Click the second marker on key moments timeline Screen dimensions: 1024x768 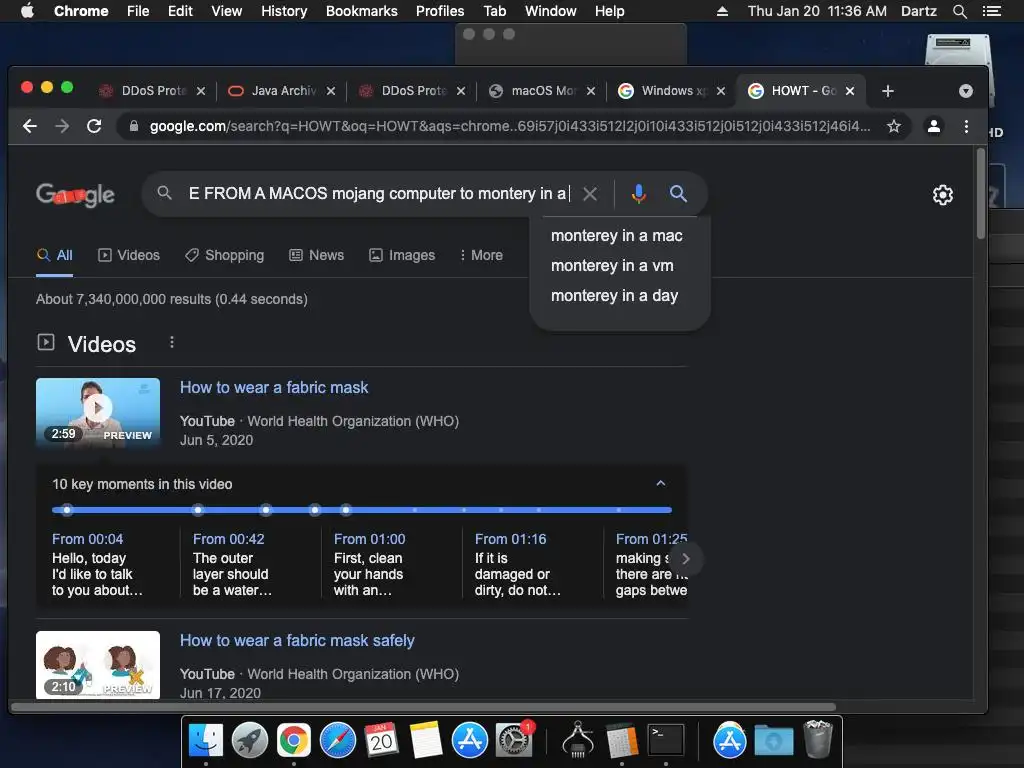tap(198, 509)
